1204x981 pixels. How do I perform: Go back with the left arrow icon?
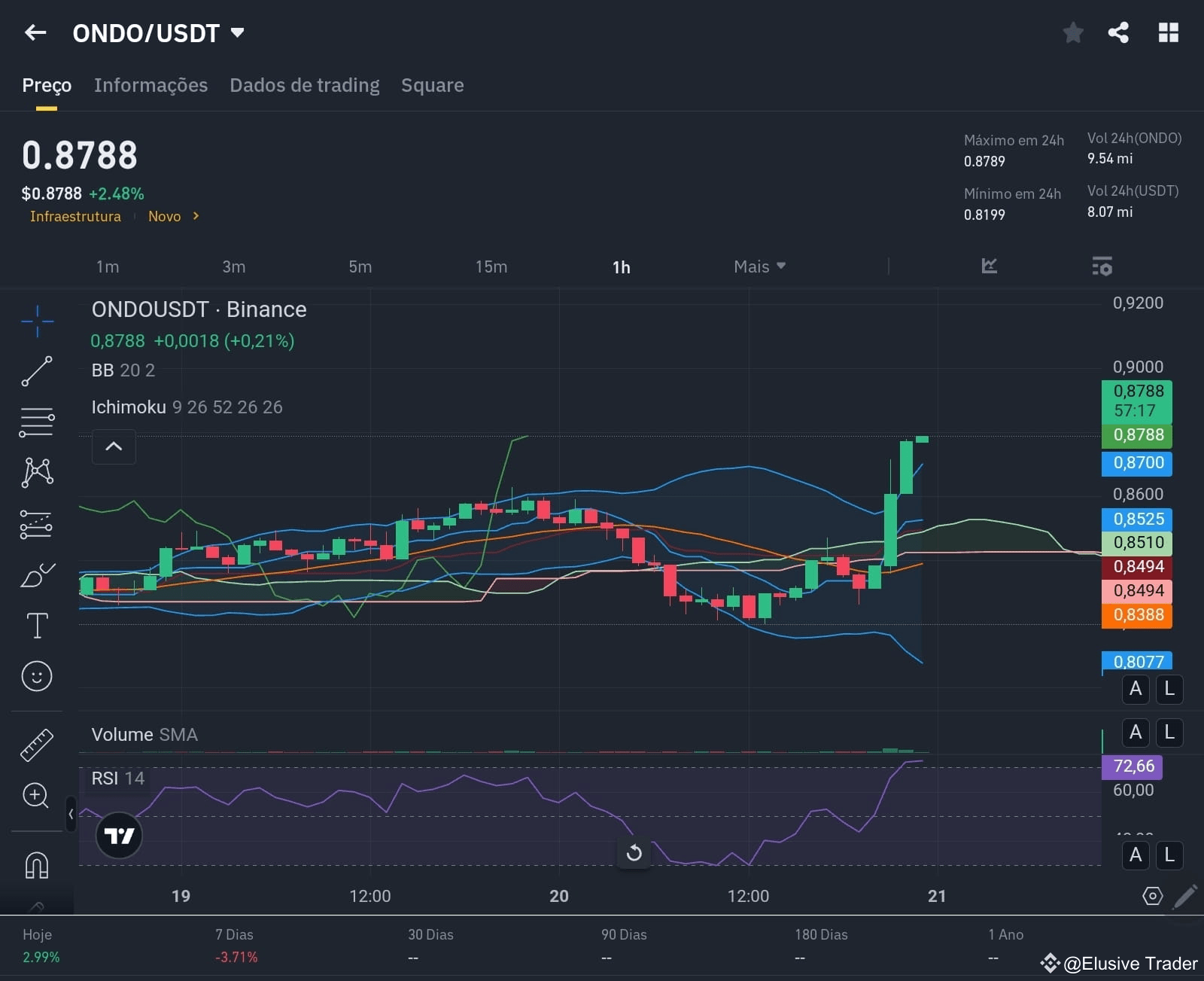pos(35,32)
